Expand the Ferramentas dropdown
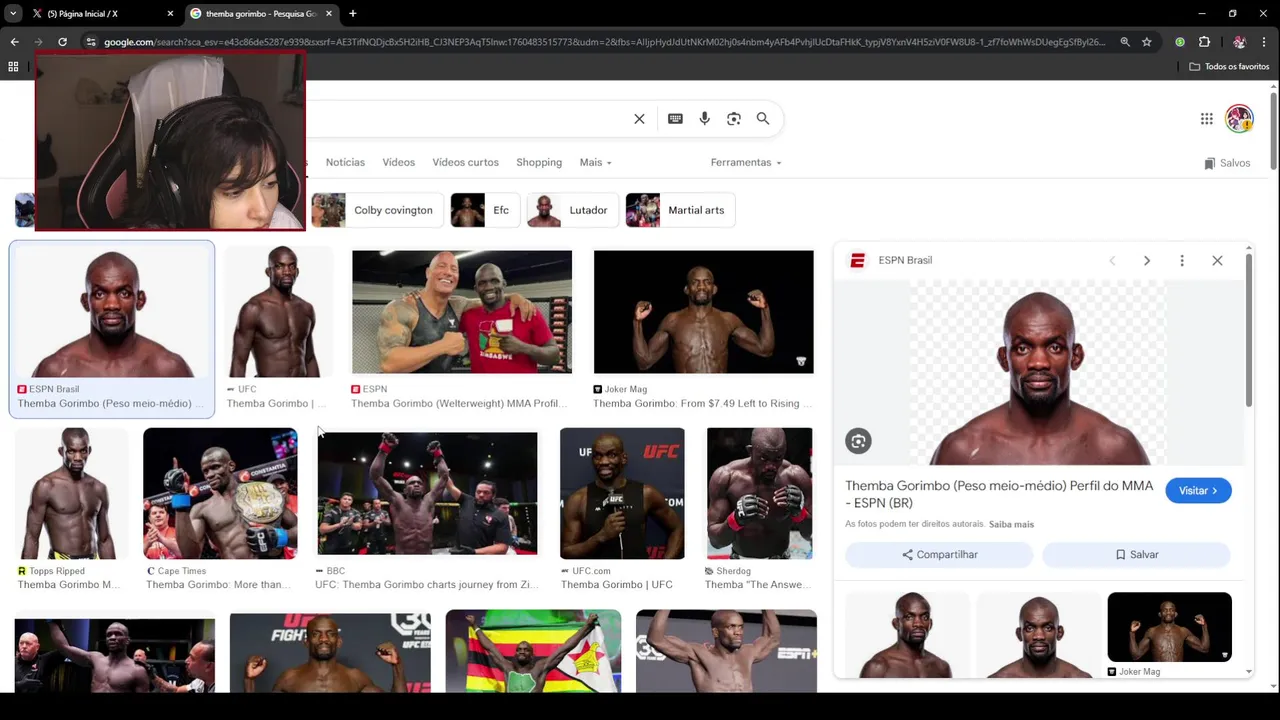This screenshot has width=1280, height=720. pyautogui.click(x=746, y=162)
